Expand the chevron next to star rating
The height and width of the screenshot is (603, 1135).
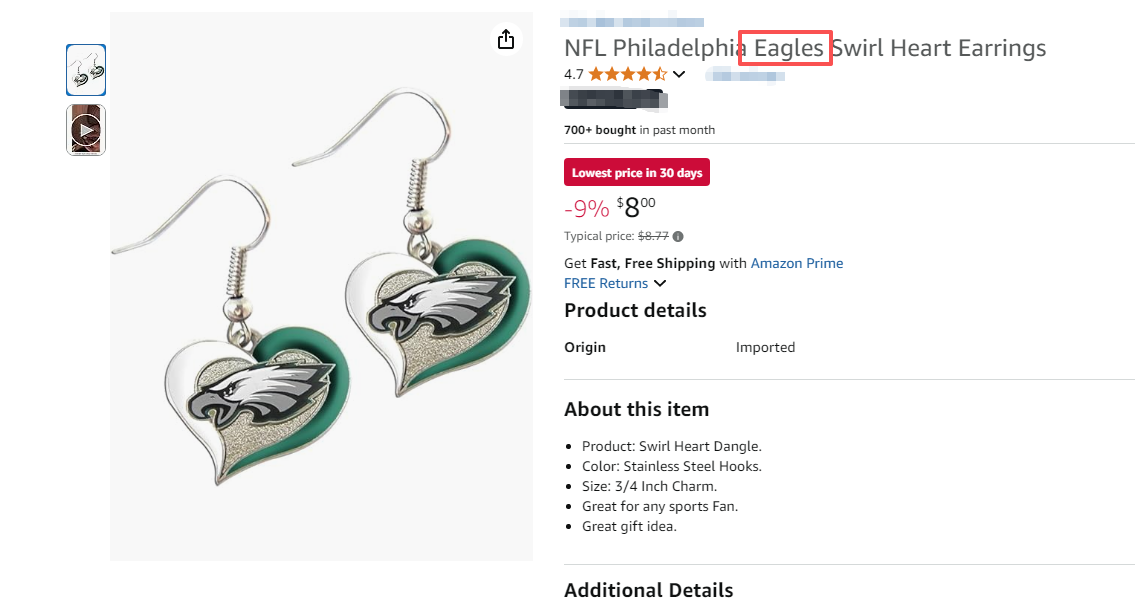click(679, 74)
